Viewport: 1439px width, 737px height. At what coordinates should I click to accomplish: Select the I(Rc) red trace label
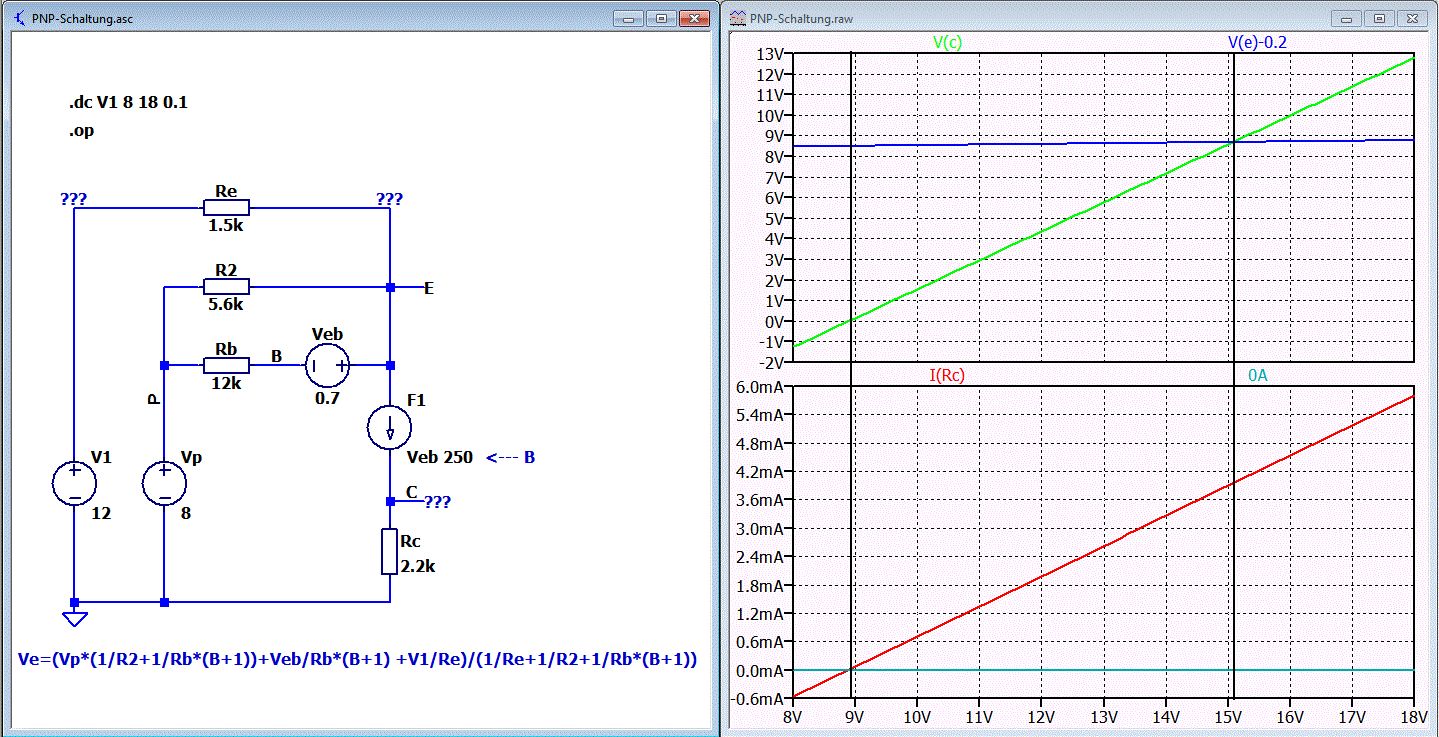pos(947,376)
